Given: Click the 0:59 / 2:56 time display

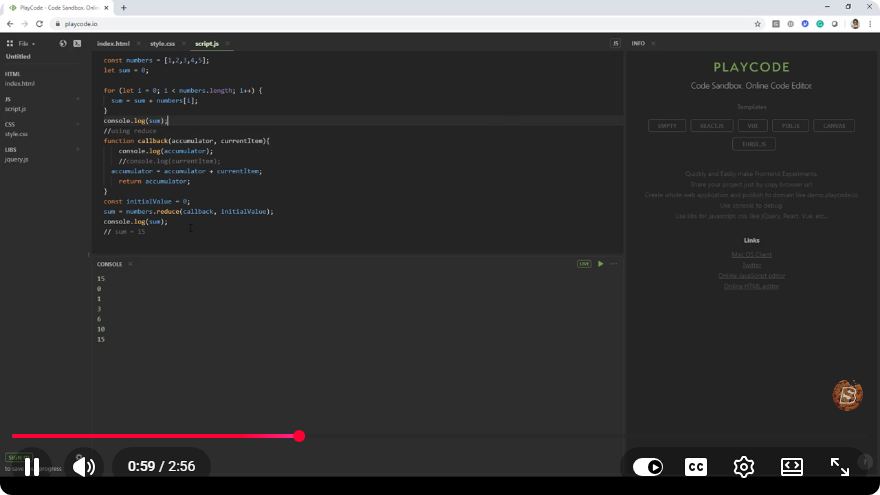Looking at the screenshot, I should pos(161,466).
